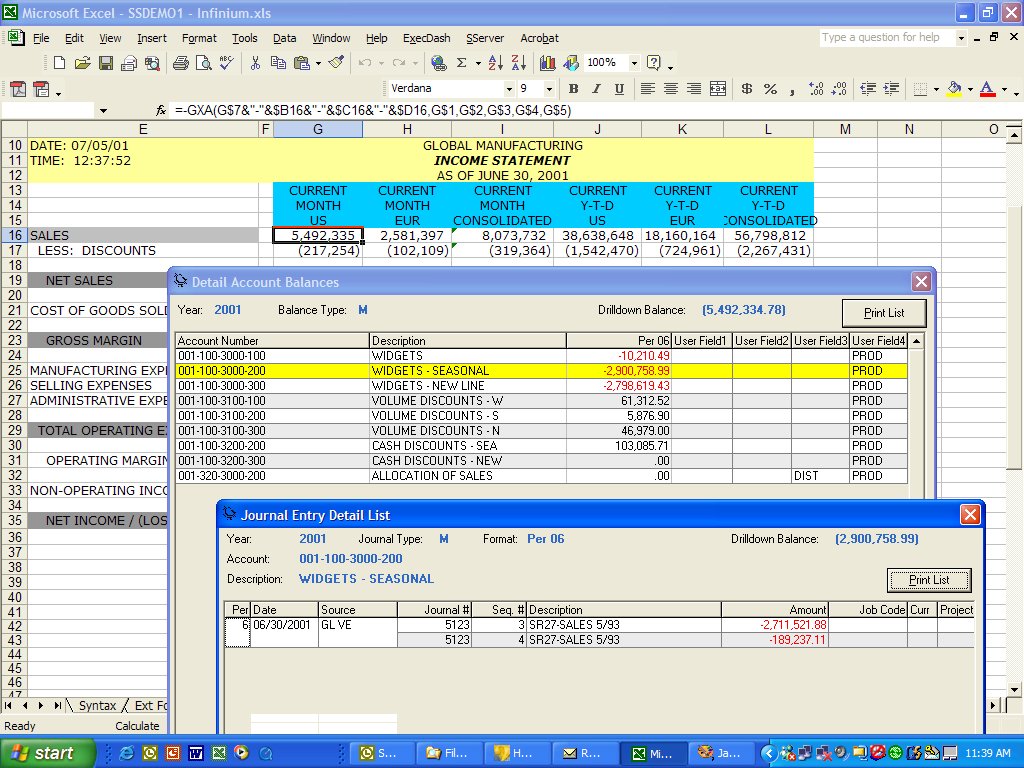Sort ascending with the A-Z icon
Screen dimensions: 1024x768
pos(496,63)
